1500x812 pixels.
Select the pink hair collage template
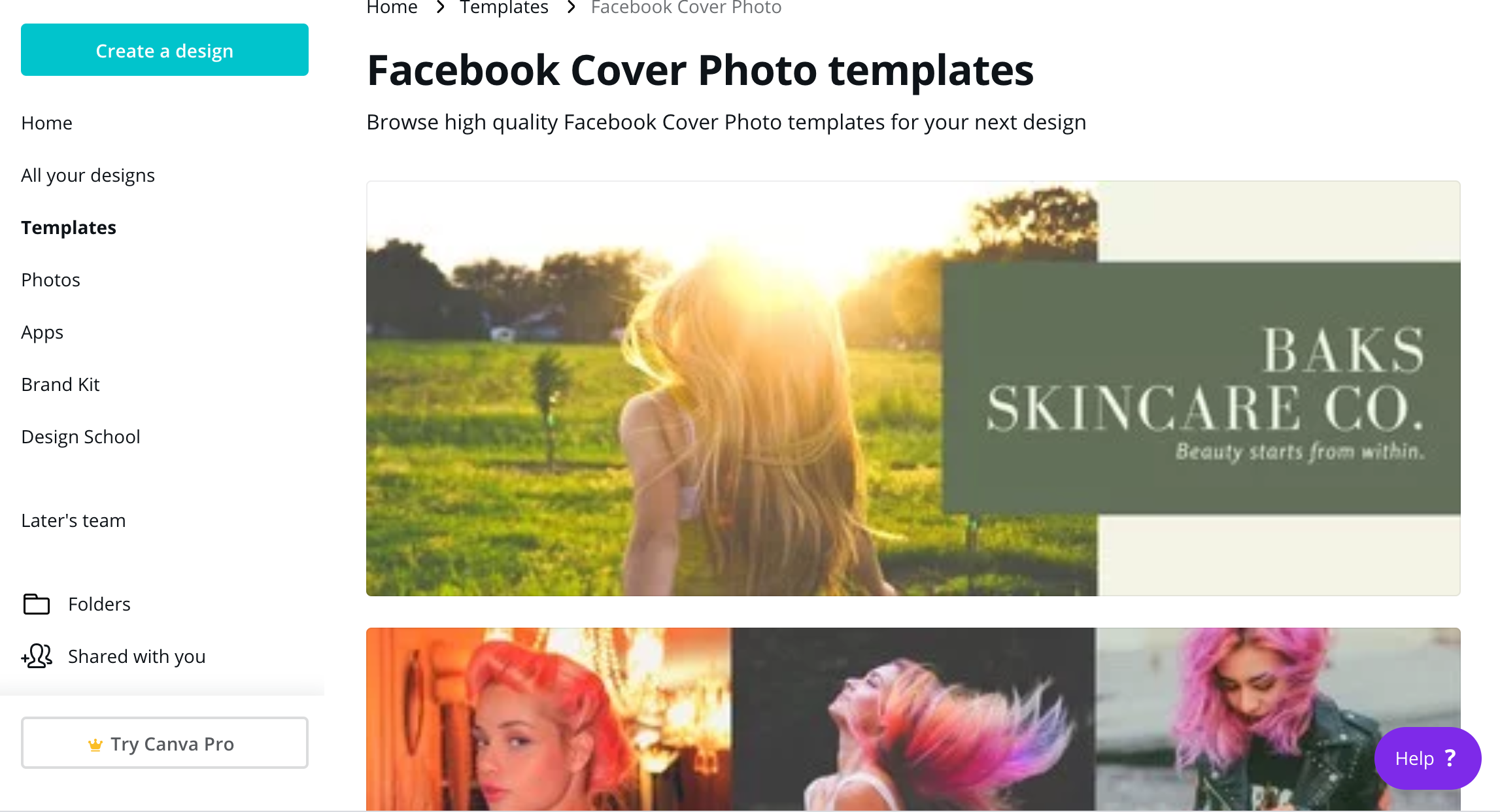913,719
